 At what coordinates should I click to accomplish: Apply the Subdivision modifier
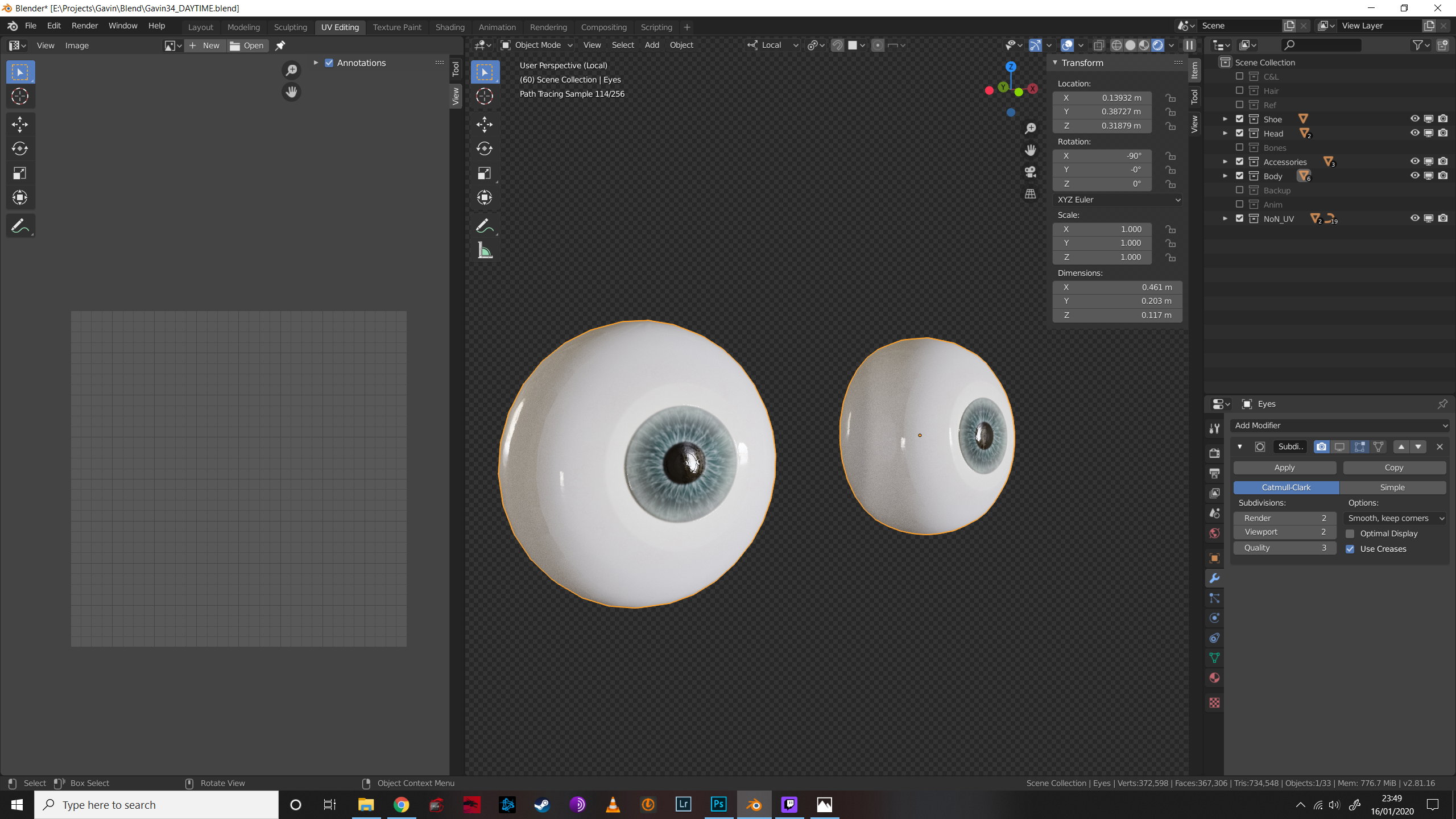tap(1284, 468)
